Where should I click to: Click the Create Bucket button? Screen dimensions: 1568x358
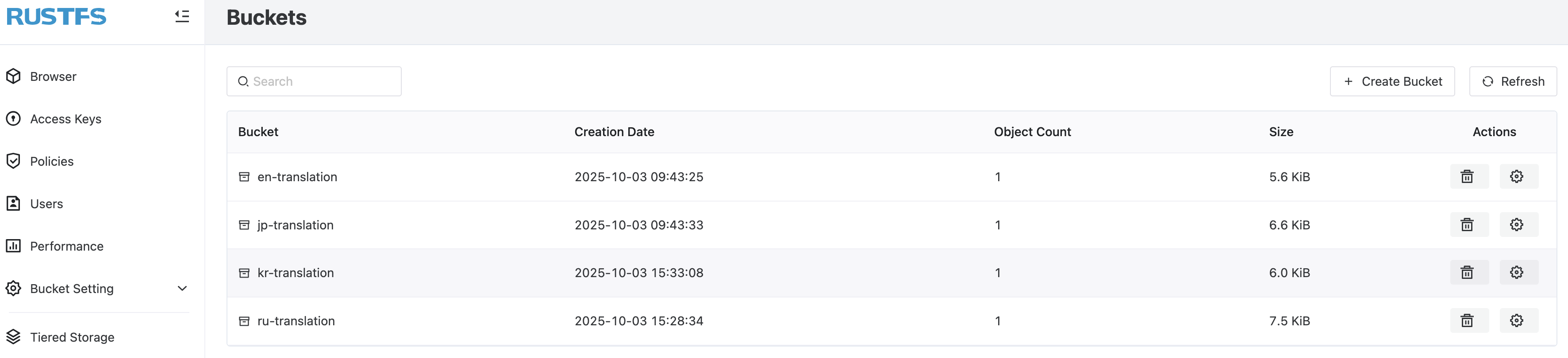click(1392, 81)
